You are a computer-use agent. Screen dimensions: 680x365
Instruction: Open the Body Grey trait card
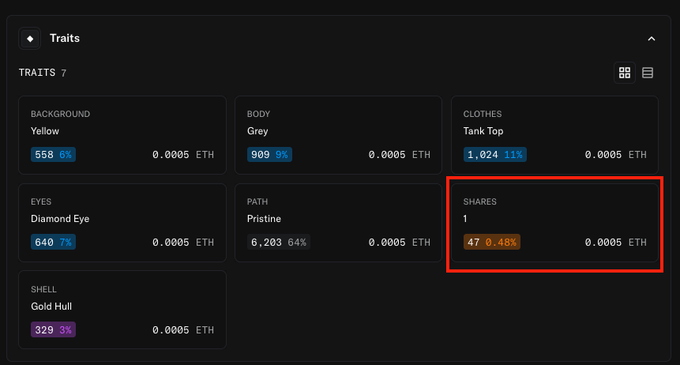click(338, 135)
